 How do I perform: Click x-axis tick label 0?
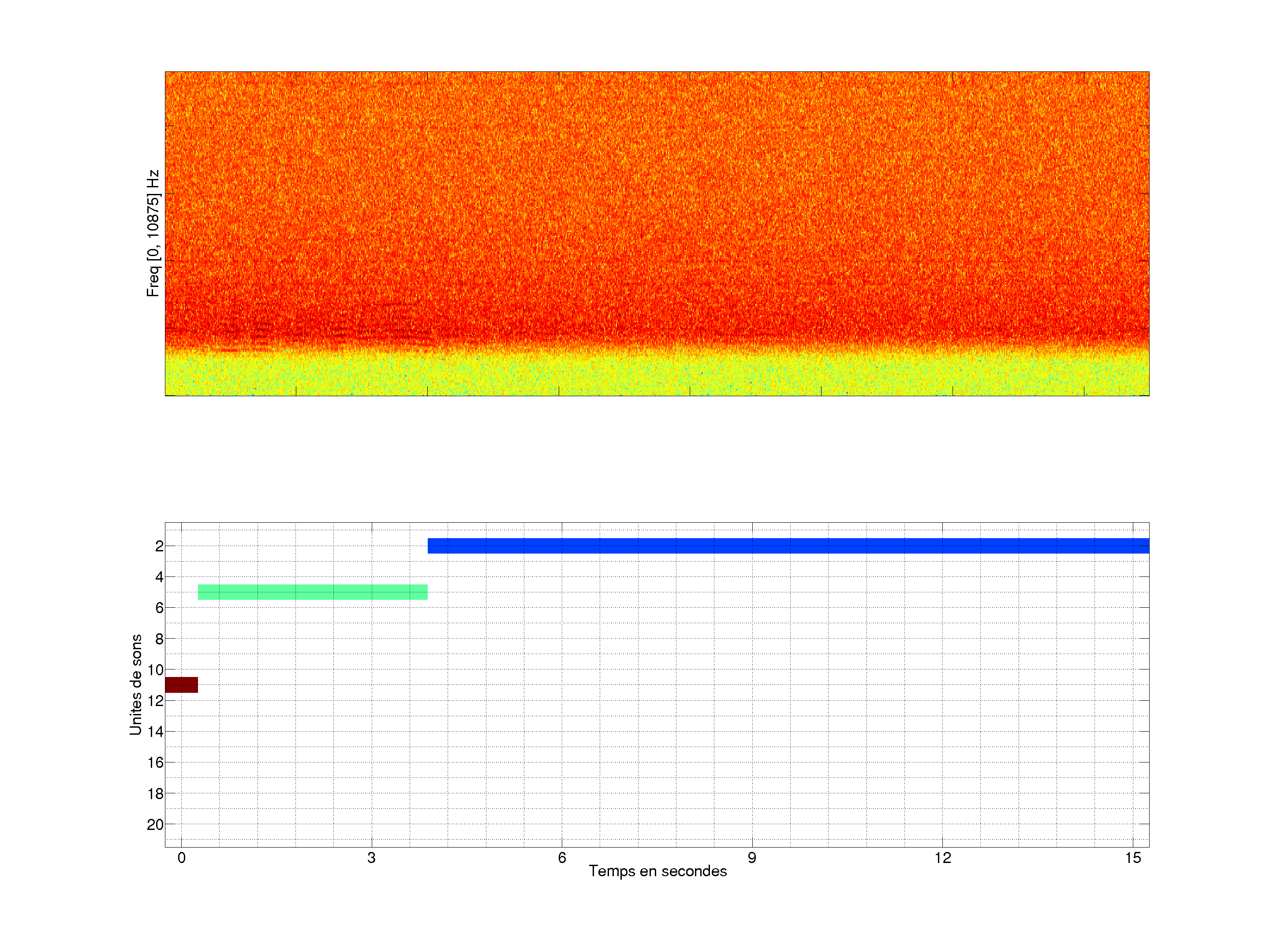point(181,858)
